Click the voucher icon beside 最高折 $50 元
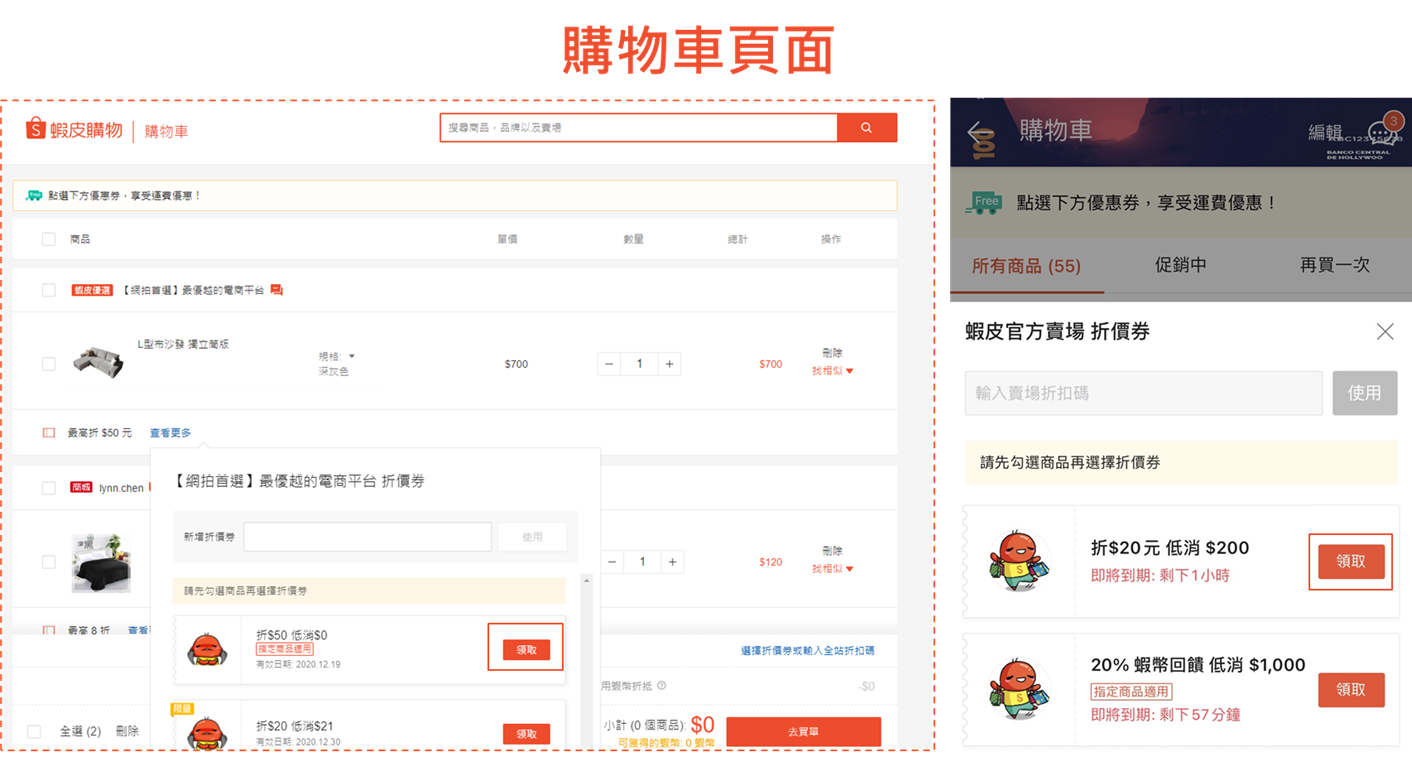The height and width of the screenshot is (781, 1412). pyautogui.click(x=48, y=433)
